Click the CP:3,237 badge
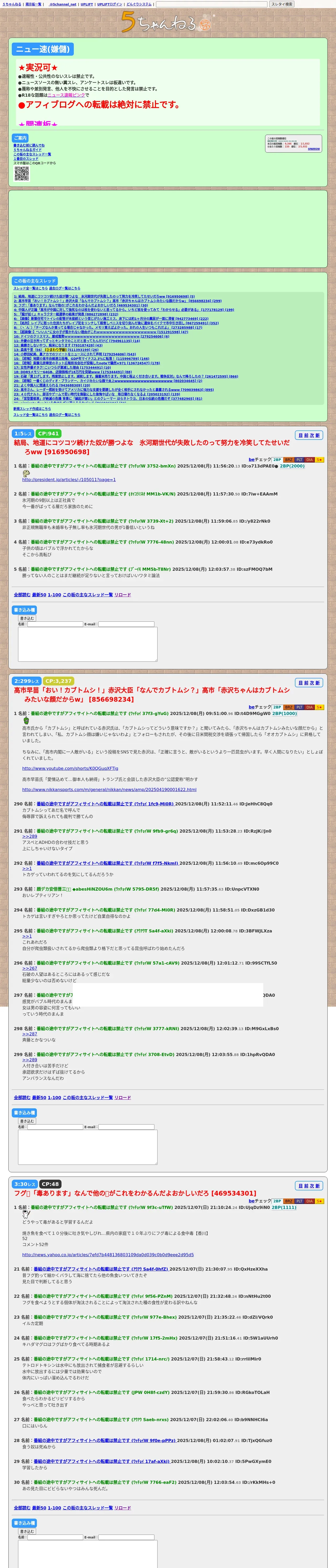Screen dimensions: 336x1568 tap(59, 681)
